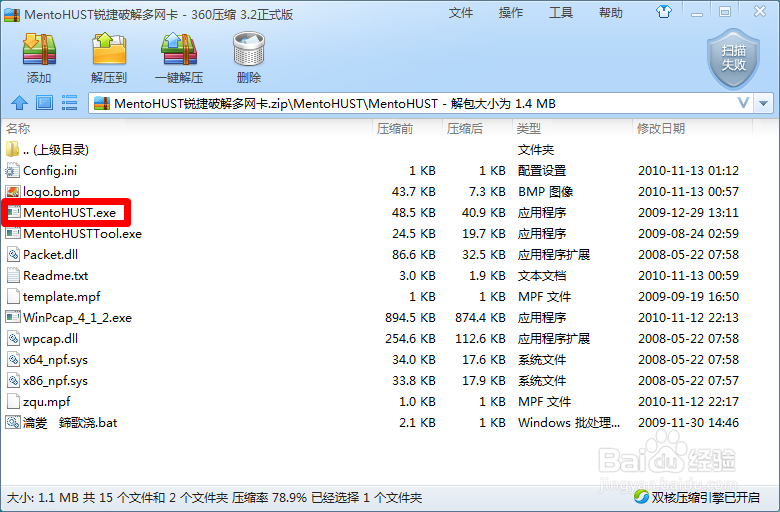The image size is (780, 512).
Task: Click the Readme.txt document icon
Action: 13,275
